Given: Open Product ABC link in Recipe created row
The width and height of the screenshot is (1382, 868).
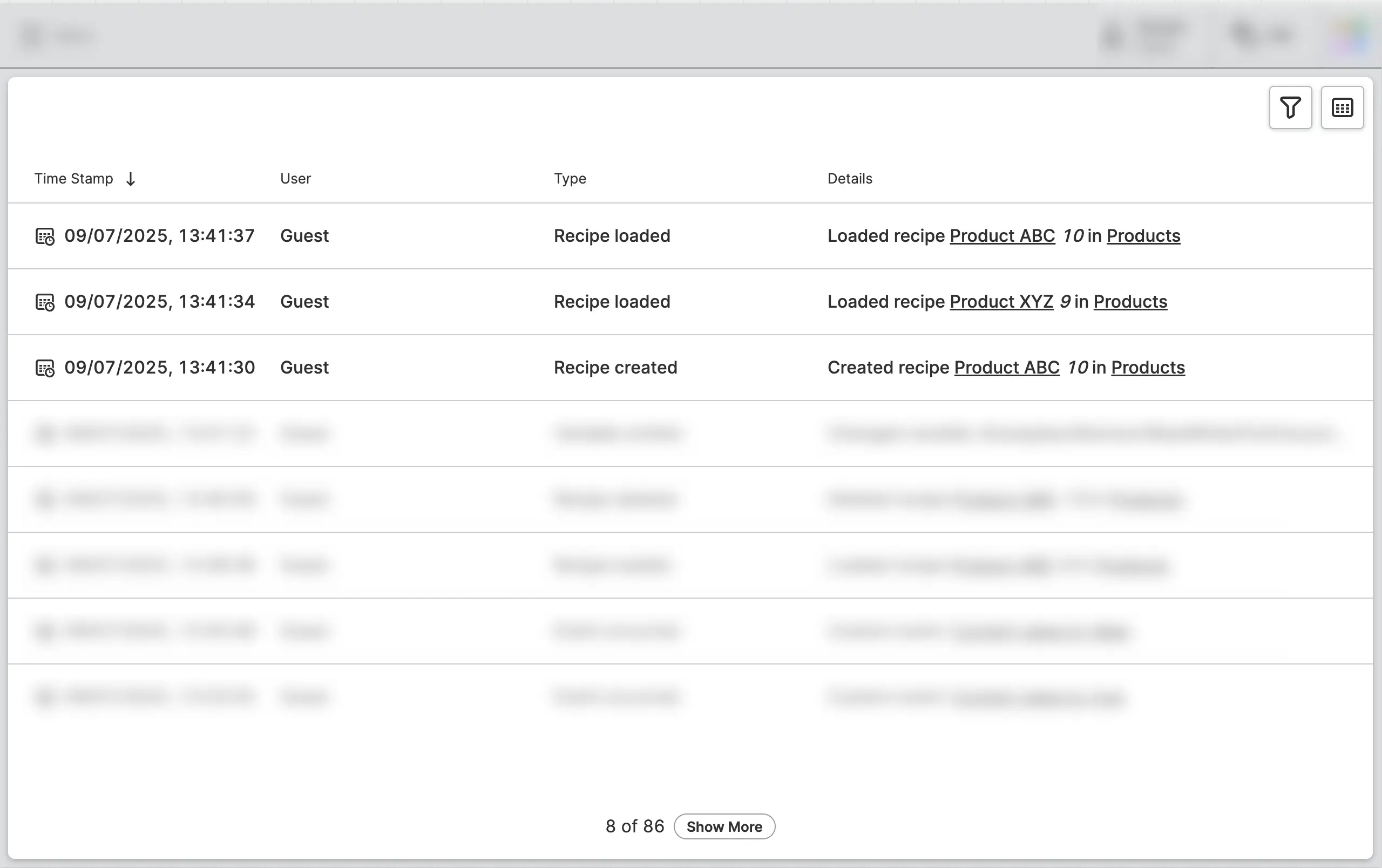Looking at the screenshot, I should 1006,368.
